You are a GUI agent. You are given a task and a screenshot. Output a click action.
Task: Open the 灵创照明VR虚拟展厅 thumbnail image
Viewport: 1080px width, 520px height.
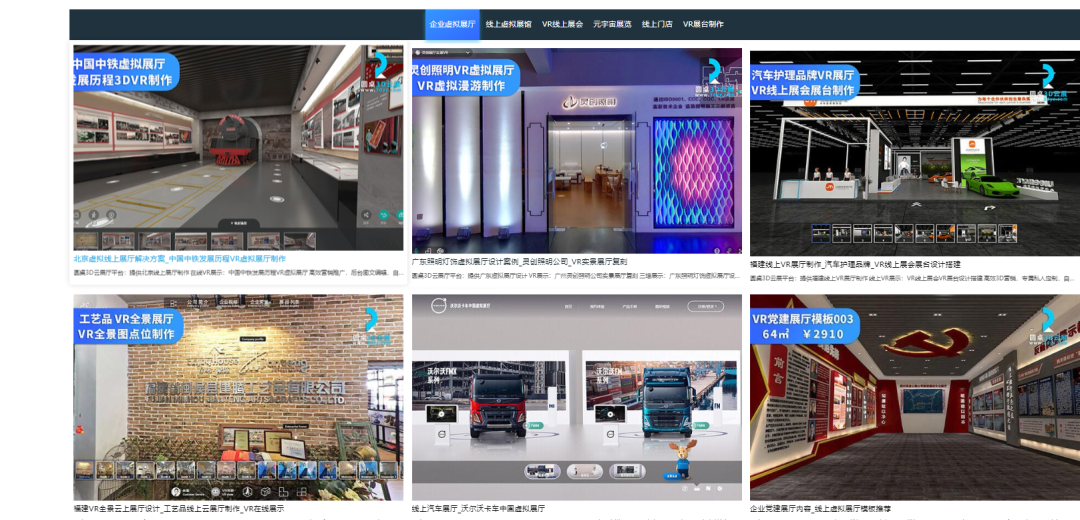pyautogui.click(x=577, y=151)
